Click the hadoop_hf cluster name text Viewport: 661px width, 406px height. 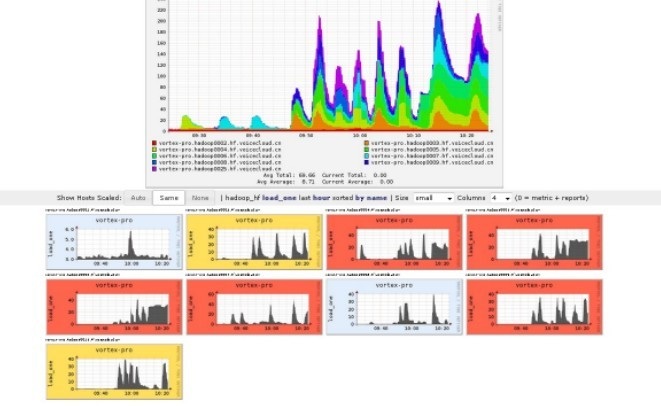tap(242, 198)
